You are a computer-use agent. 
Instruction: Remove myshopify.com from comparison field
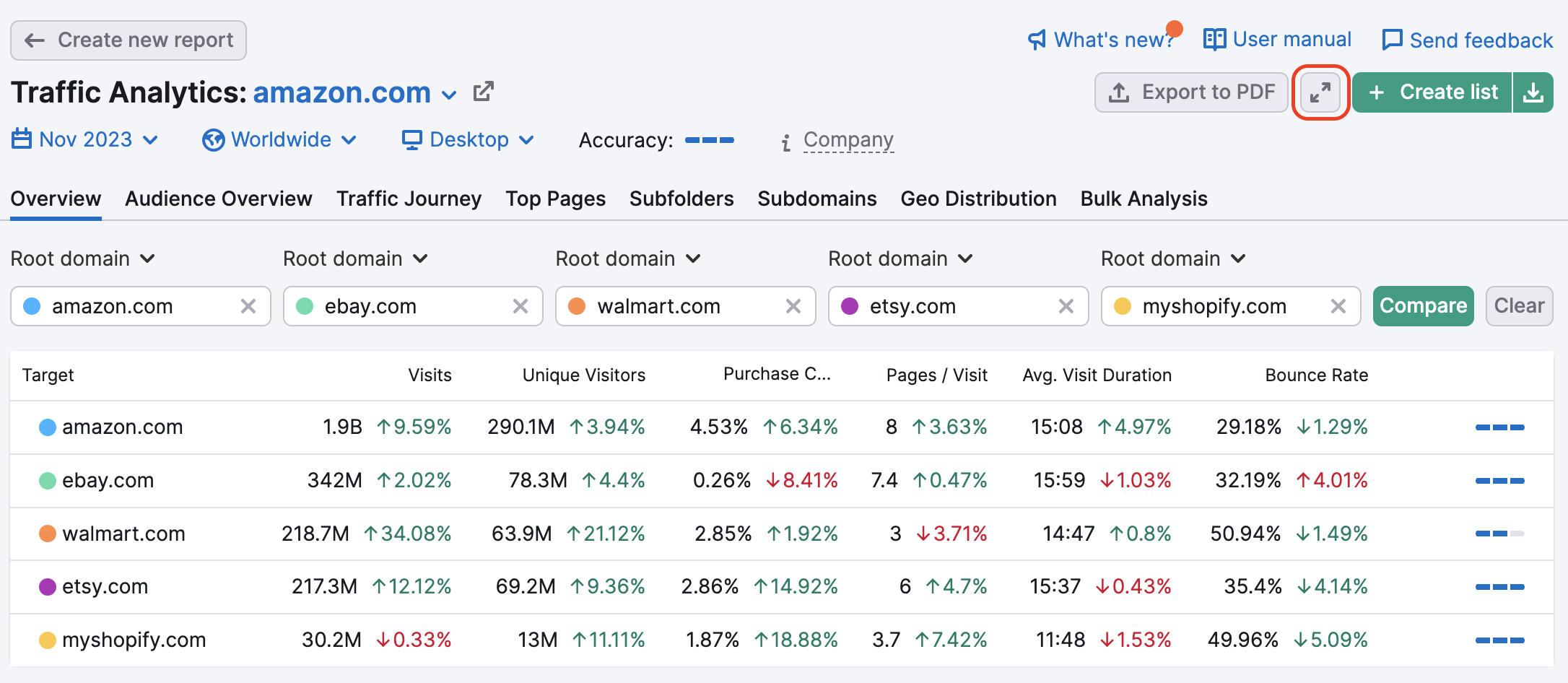[1338, 306]
